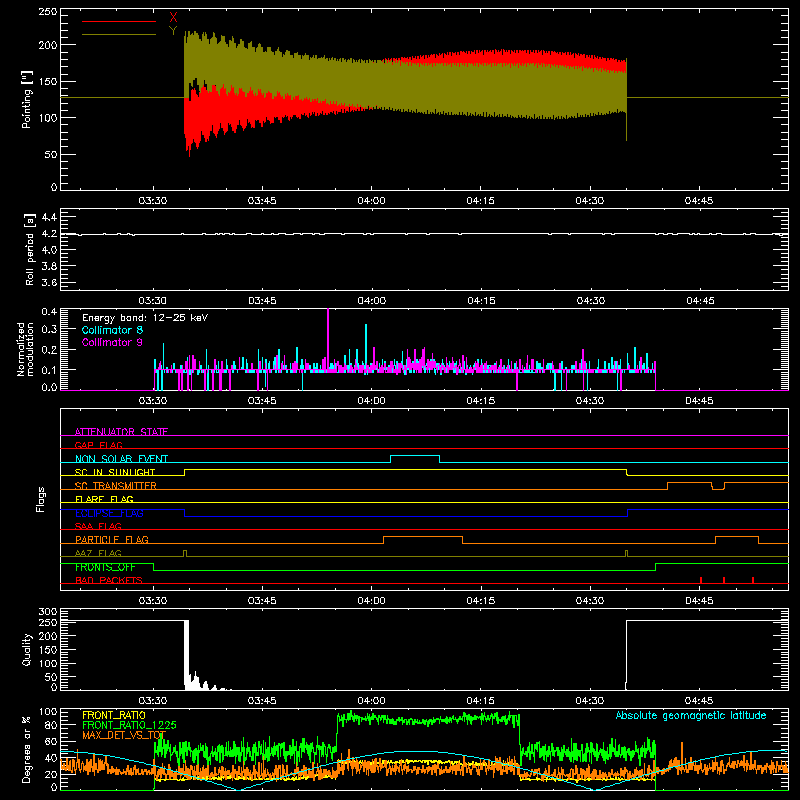This screenshot has height=800, width=800.
Task: Click the PARTICLE_FLAG label
Action: [x=112, y=539]
